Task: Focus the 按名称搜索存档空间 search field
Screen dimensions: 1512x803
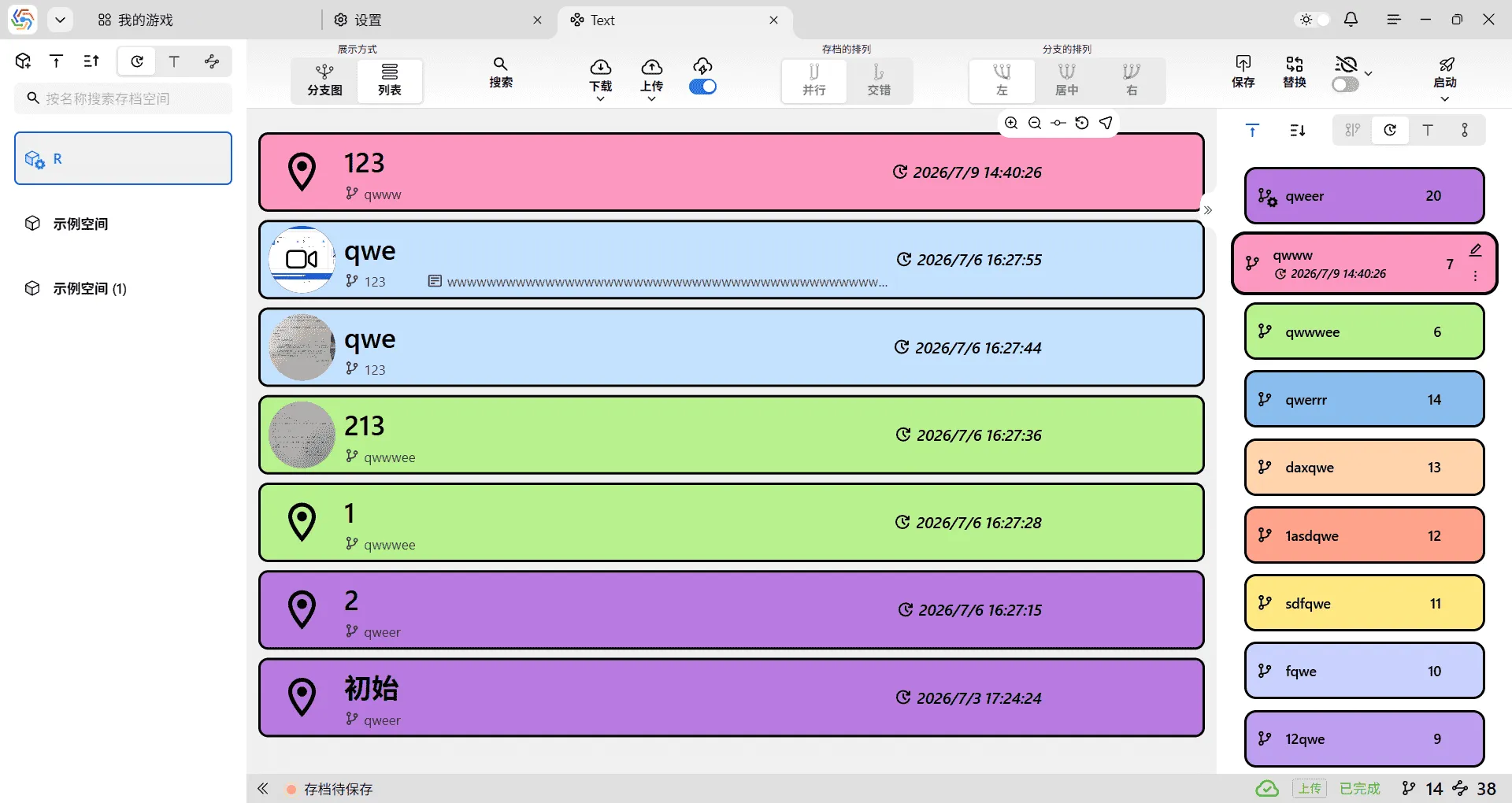Action: pos(123,98)
